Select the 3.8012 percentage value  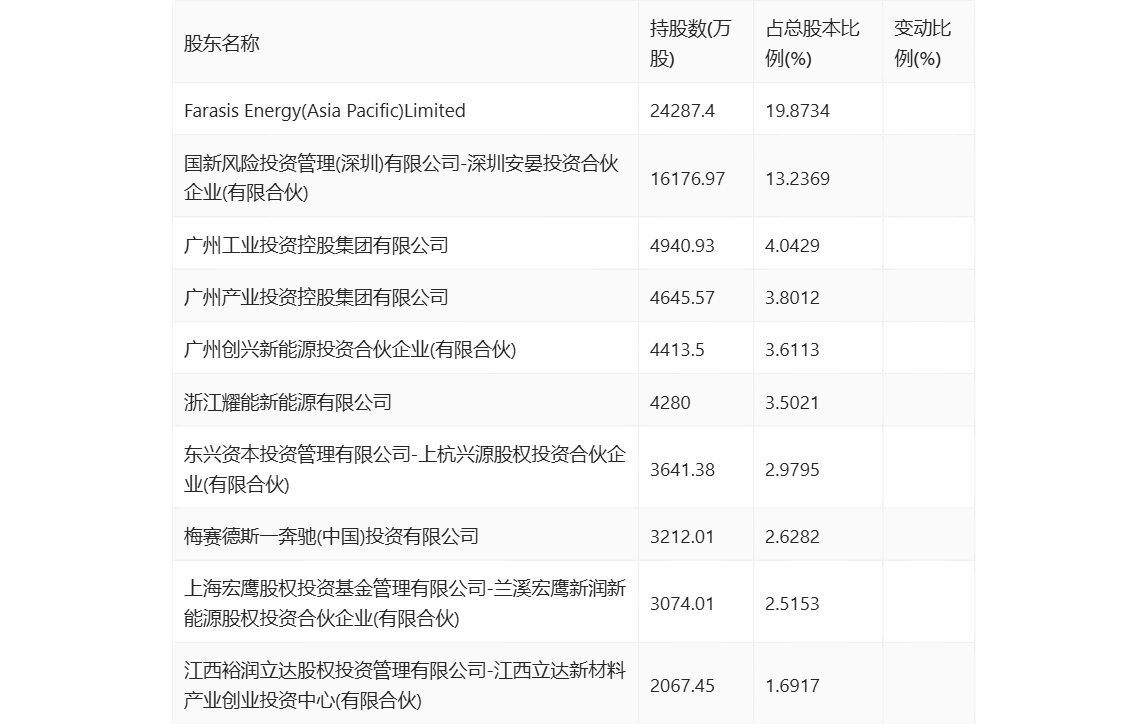792,298
